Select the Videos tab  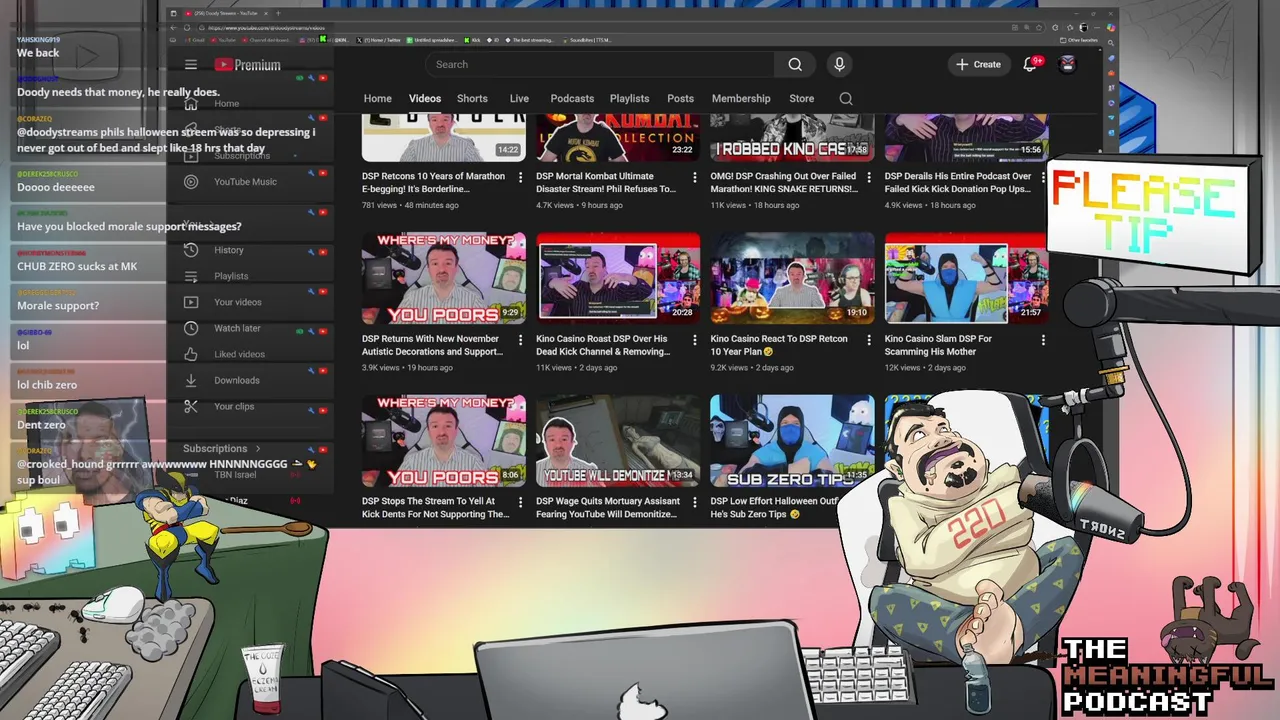tap(425, 99)
